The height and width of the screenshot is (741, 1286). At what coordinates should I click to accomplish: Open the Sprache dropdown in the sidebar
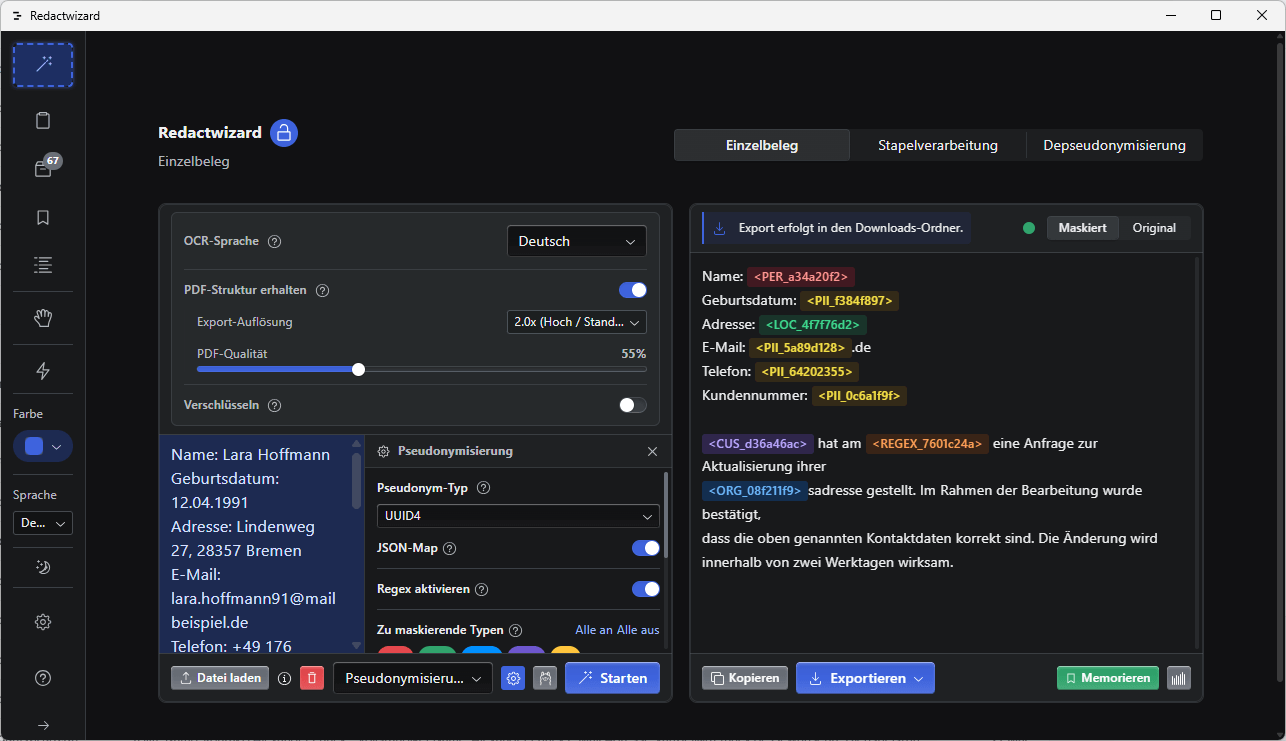[x=43, y=523]
